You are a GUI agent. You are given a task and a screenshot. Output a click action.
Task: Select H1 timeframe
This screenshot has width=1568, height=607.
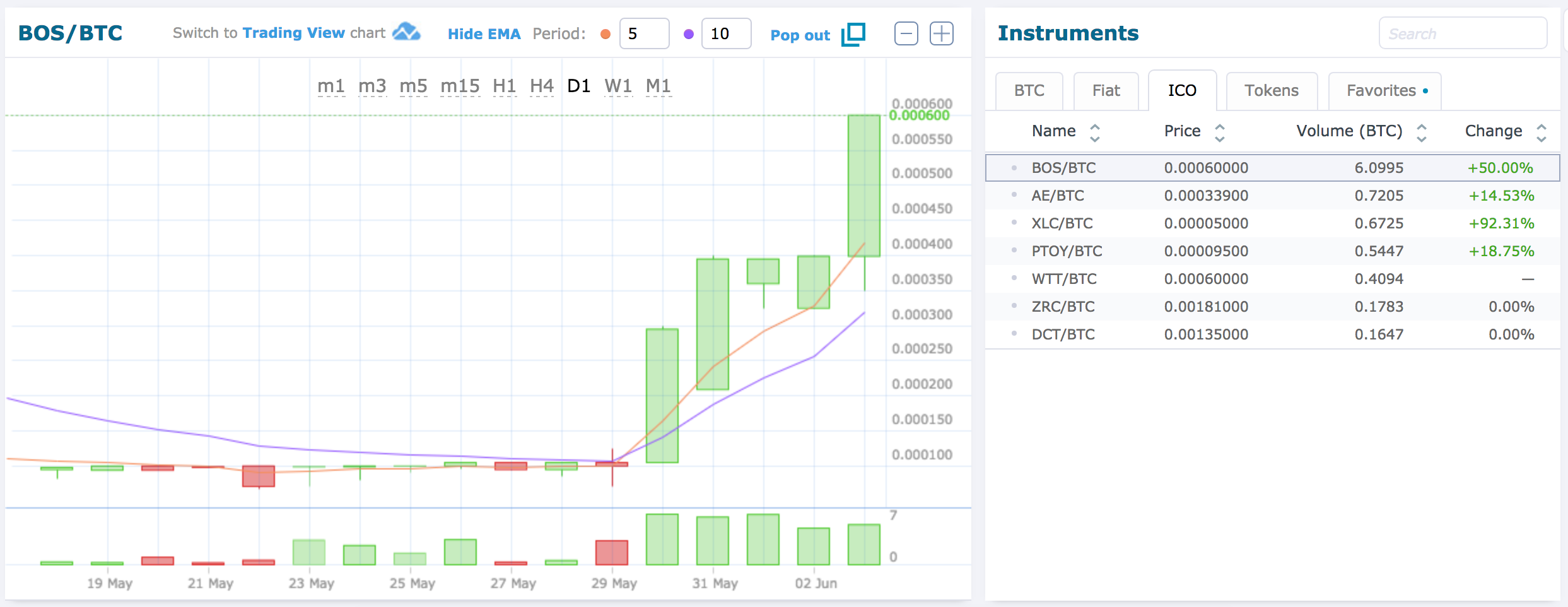(505, 86)
